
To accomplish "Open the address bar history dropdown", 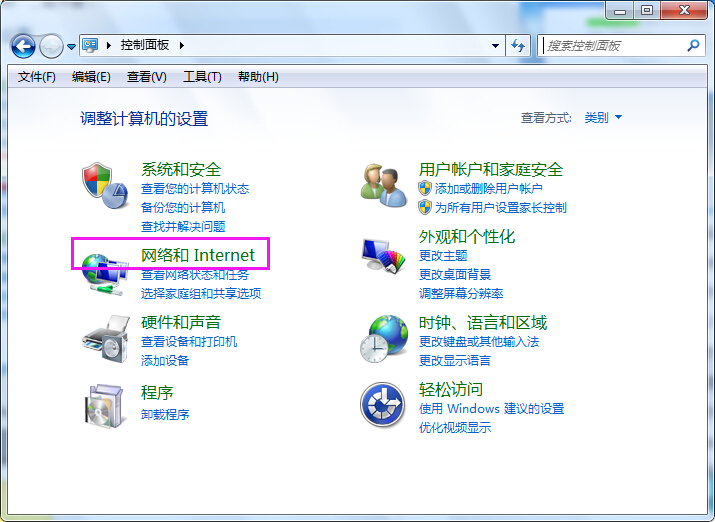I will (x=495, y=46).
